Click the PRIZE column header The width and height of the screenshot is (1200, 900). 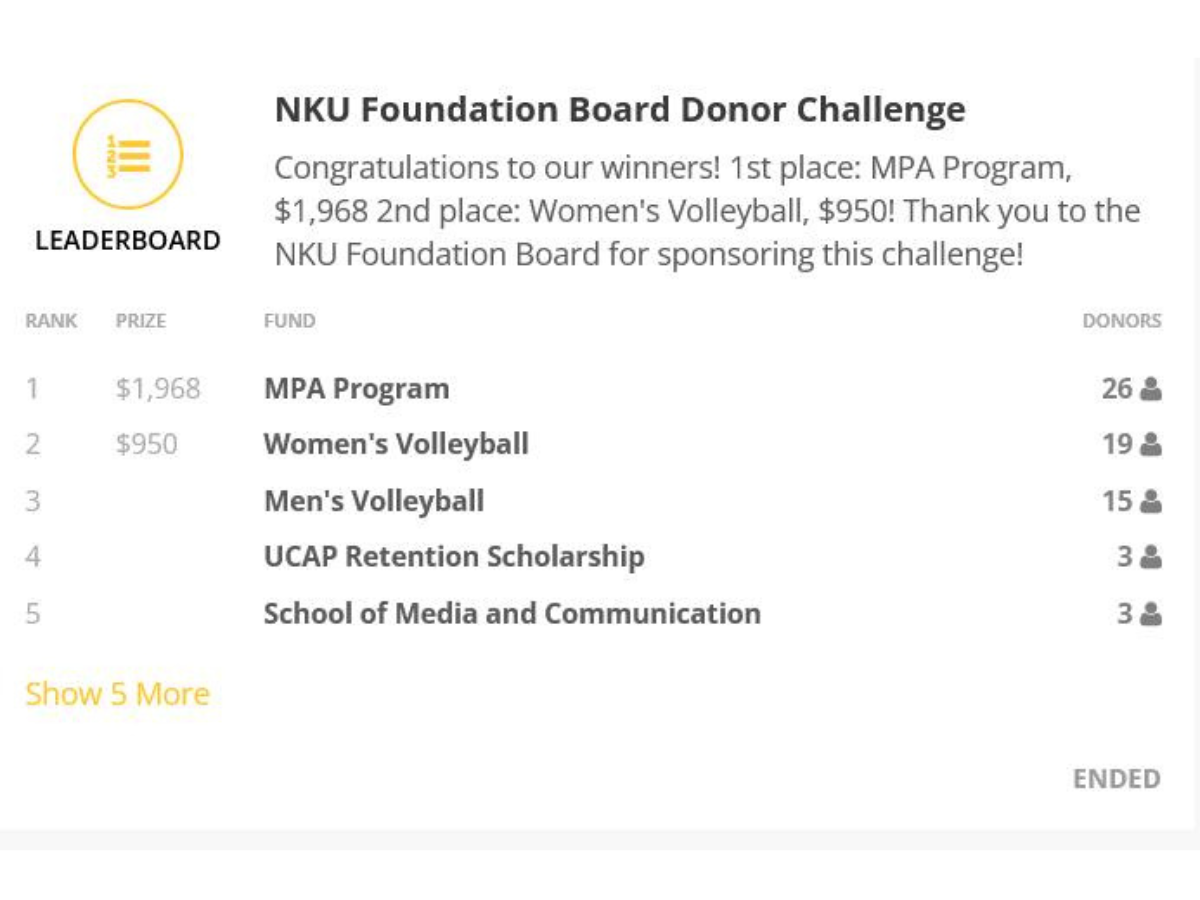[141, 320]
